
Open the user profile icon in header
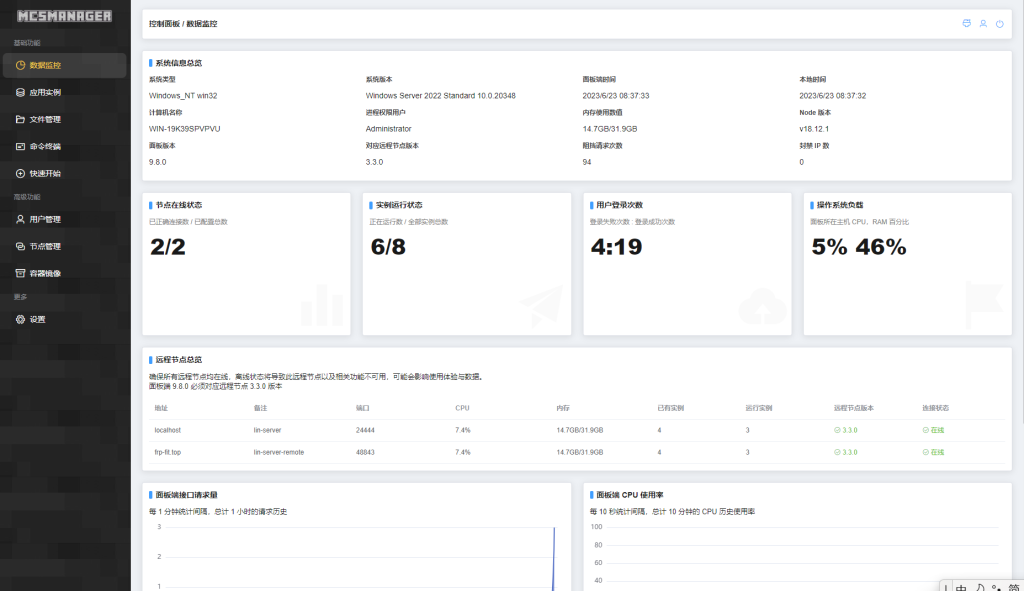(983, 23)
